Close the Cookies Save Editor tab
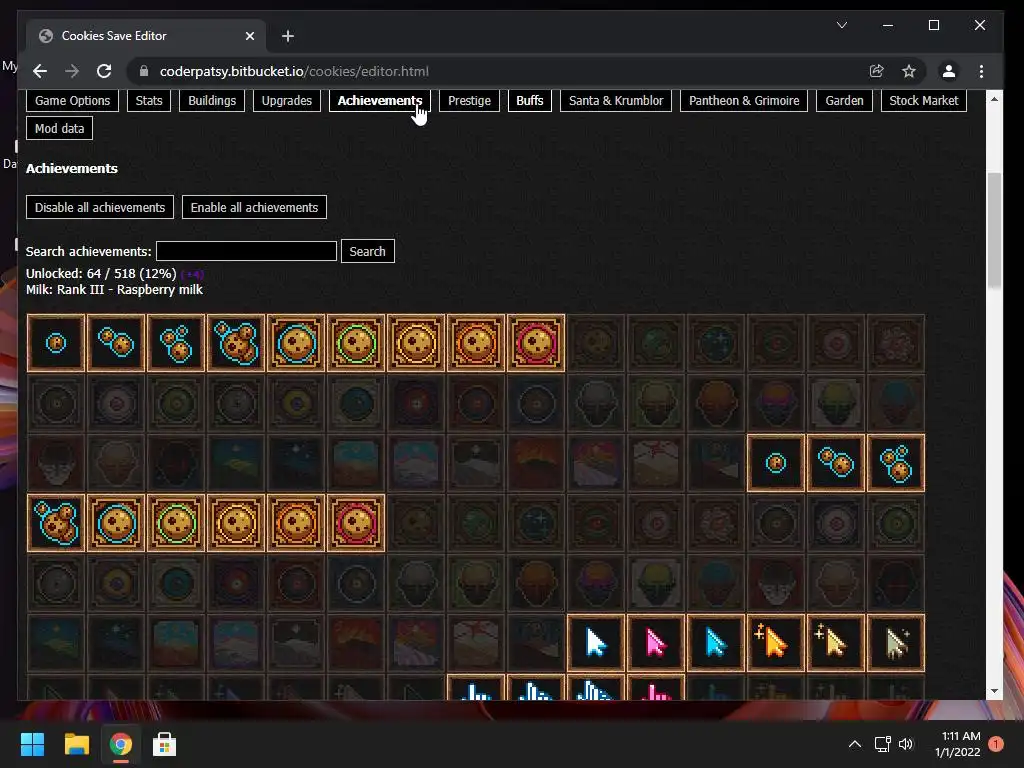Viewport: 1024px width, 768px height. [249, 36]
